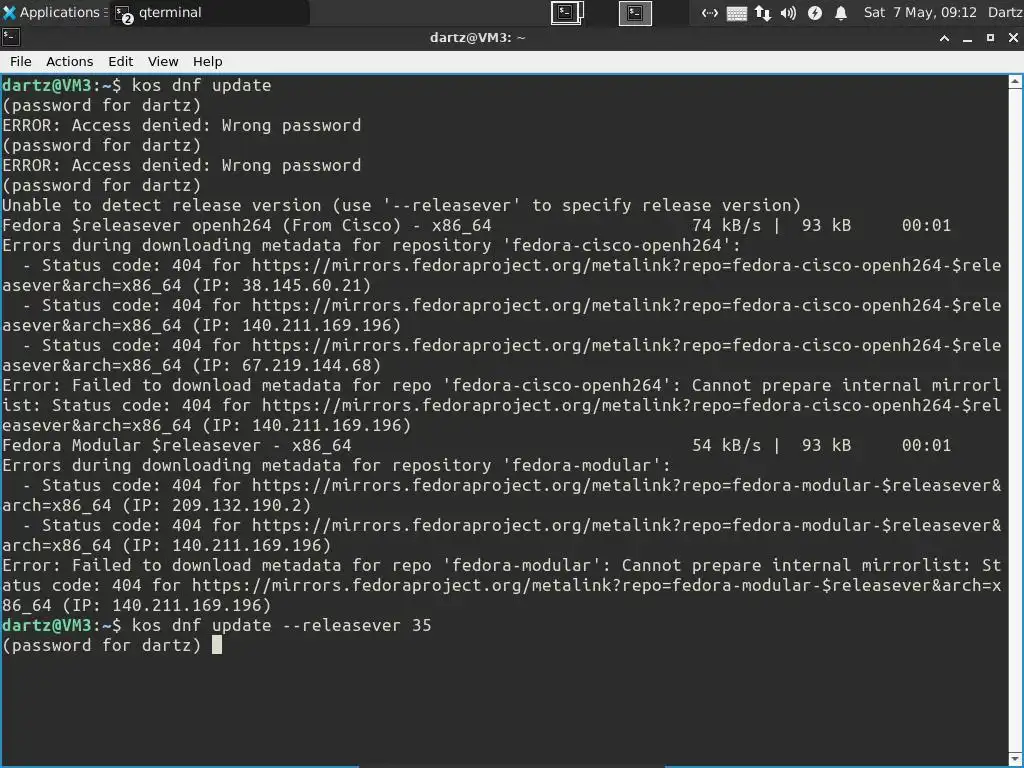Image resolution: width=1024 pixels, height=768 pixels.
Task: Open the volume speaker tray icon
Action: 788,12
